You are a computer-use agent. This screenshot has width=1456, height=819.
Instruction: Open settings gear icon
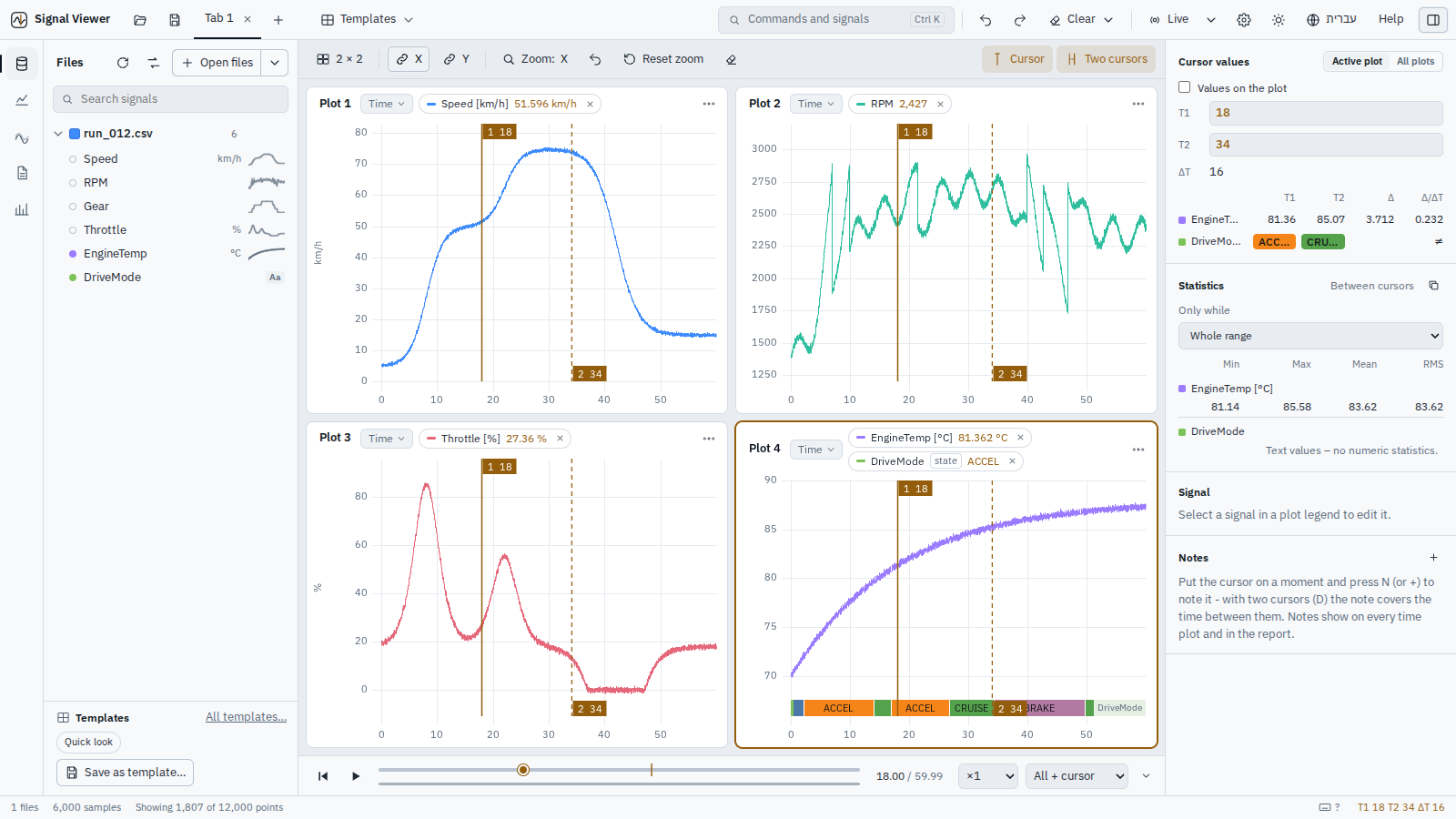coord(1244,19)
